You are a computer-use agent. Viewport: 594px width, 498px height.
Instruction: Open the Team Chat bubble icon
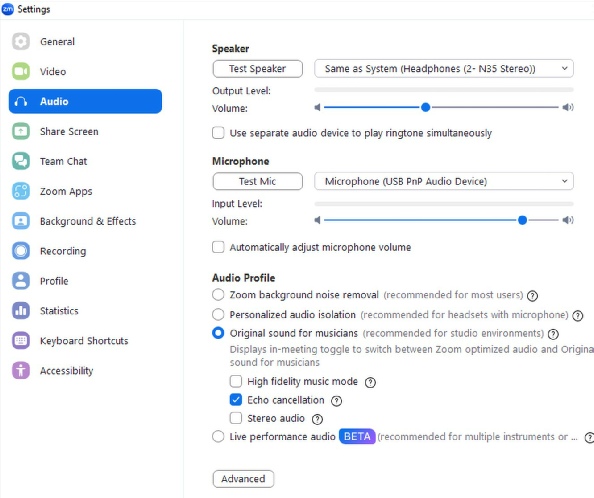pos(21,161)
